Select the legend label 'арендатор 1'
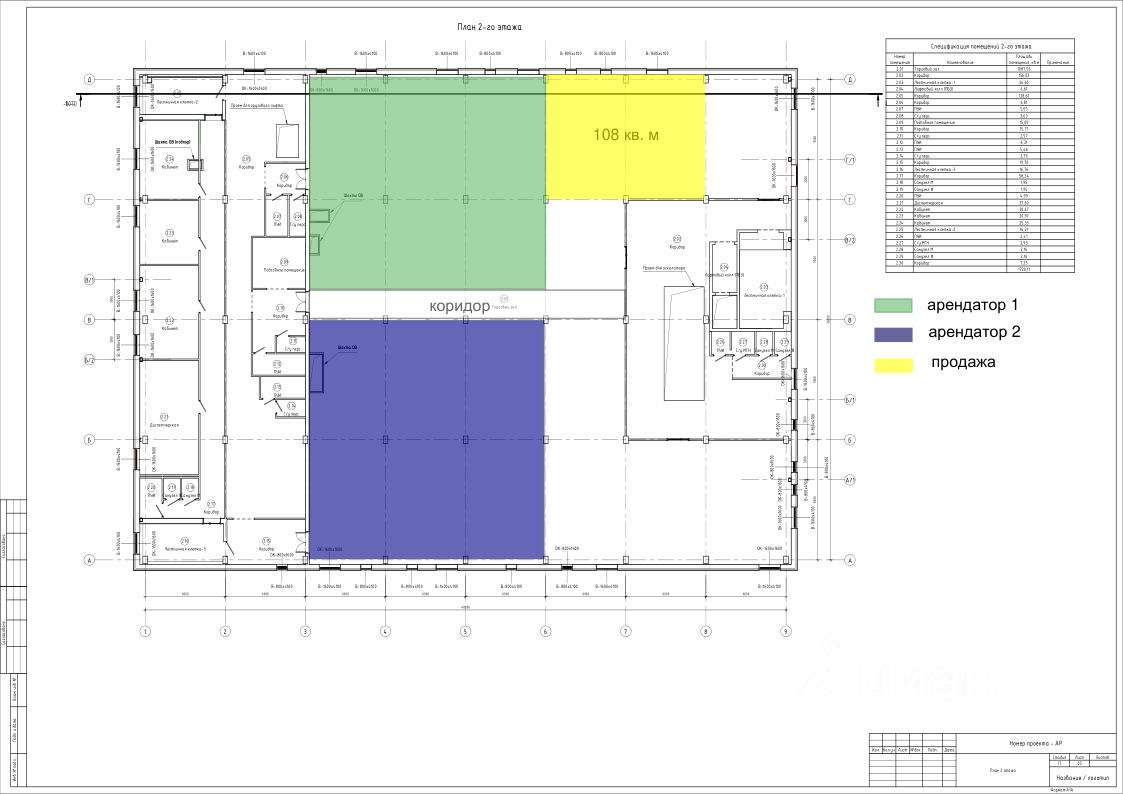This screenshot has width=1123, height=794. click(972, 305)
